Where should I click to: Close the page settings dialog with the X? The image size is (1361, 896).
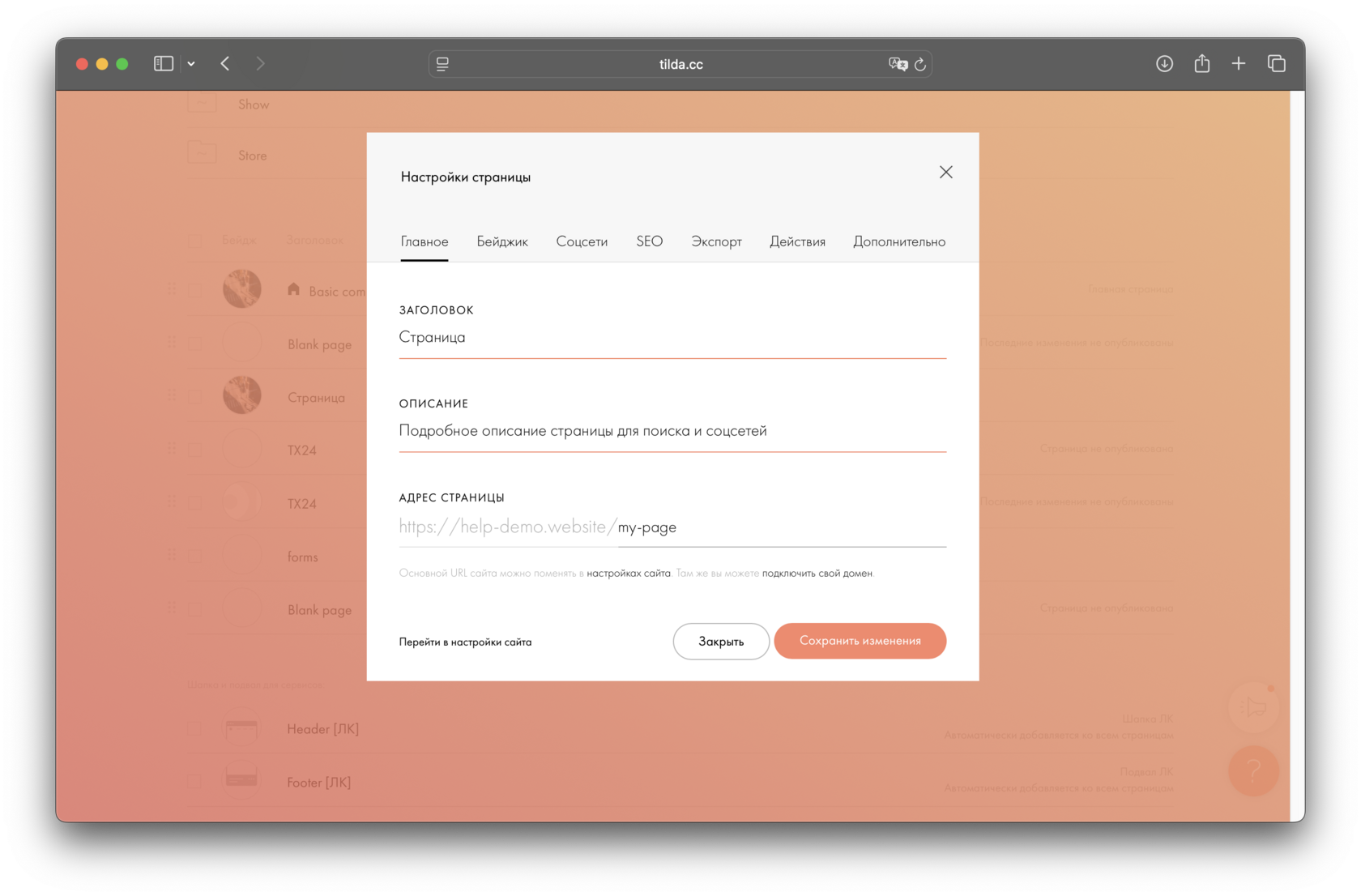945,173
